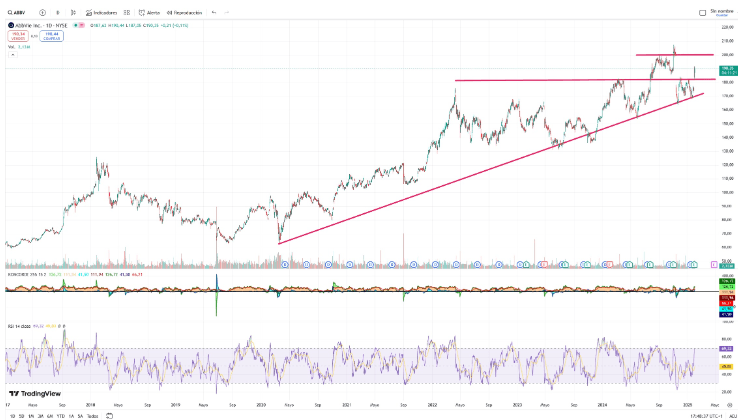Open the candlestick chart type menu
The width and height of the screenshot is (738, 420).
74,12
